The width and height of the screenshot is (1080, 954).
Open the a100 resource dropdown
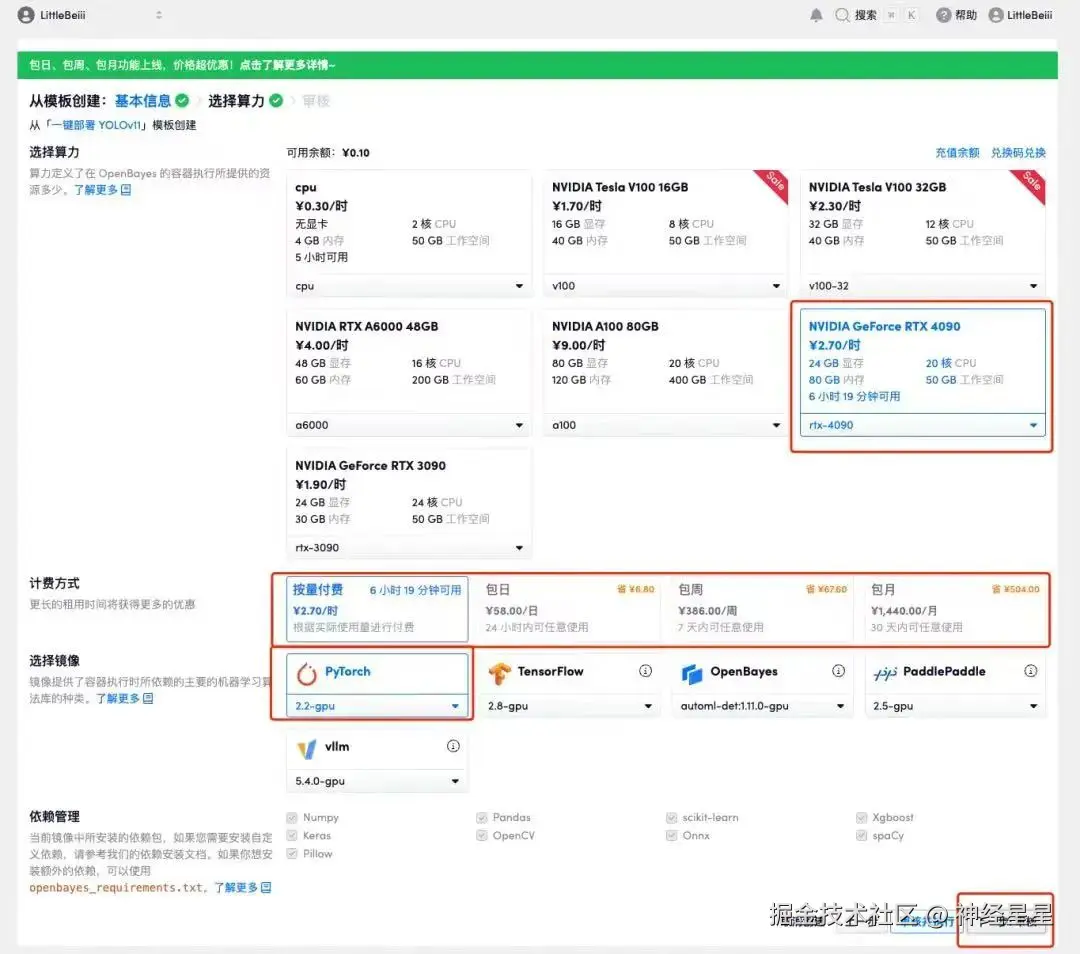(x=666, y=425)
